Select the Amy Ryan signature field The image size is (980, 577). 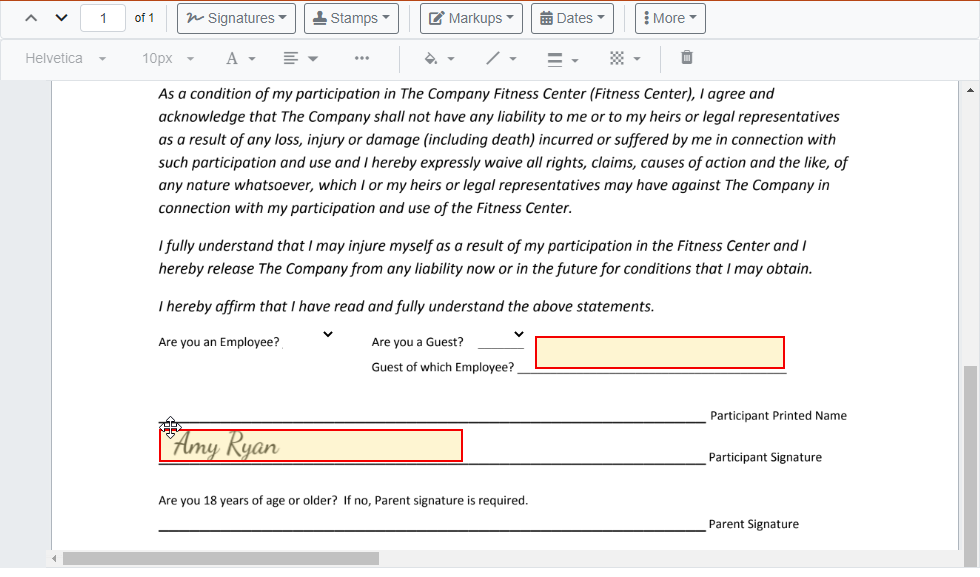(x=311, y=446)
